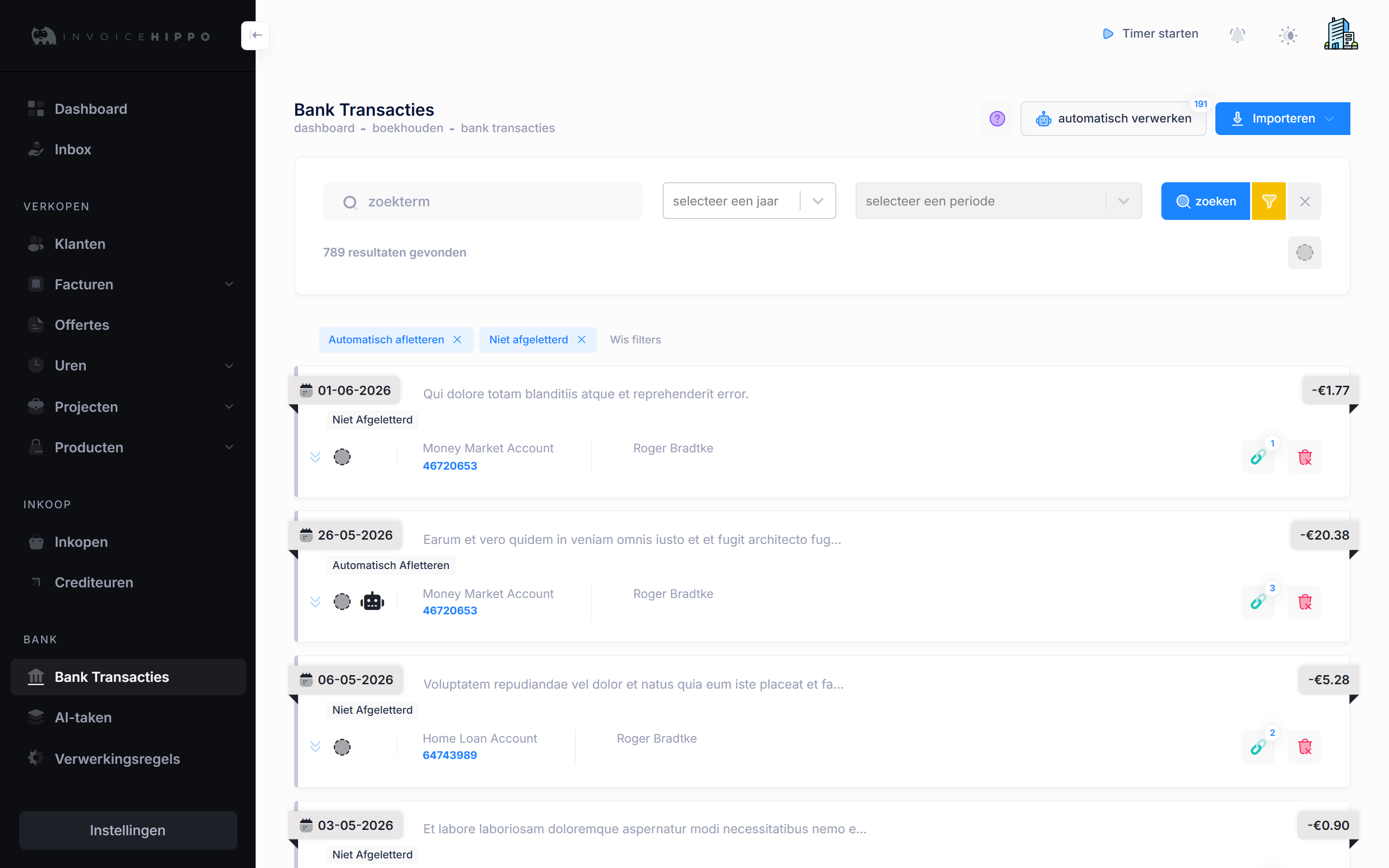Select the 26-05-2026 transaction checkbox circle
The width and height of the screenshot is (1389, 868).
tap(342, 602)
